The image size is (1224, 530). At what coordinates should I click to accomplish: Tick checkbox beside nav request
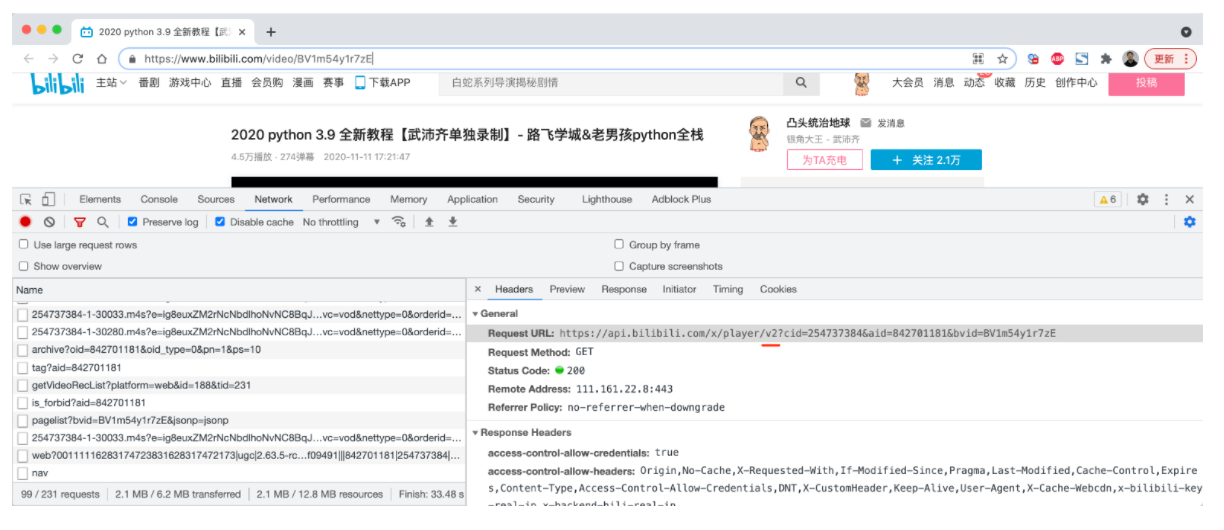tap(23, 473)
